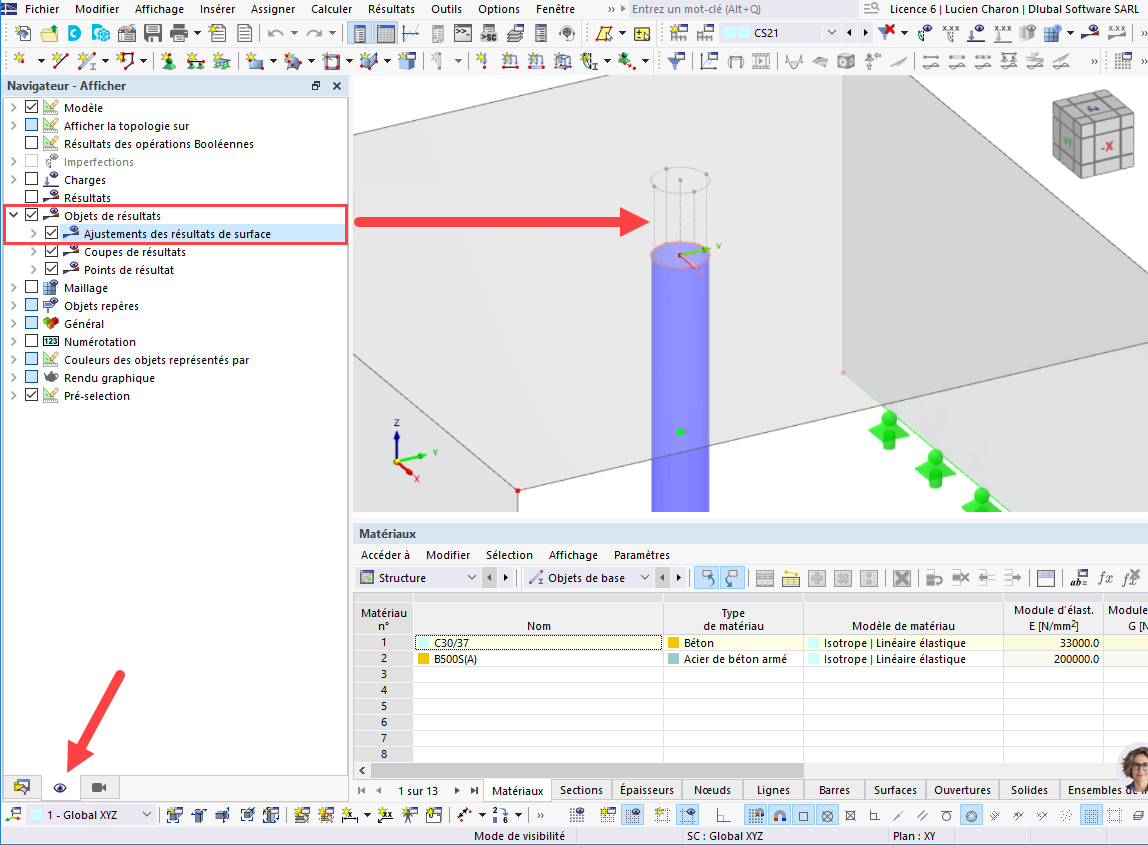Check the Résultats checkbox
This screenshot has height=845, width=1148.
coord(31,197)
